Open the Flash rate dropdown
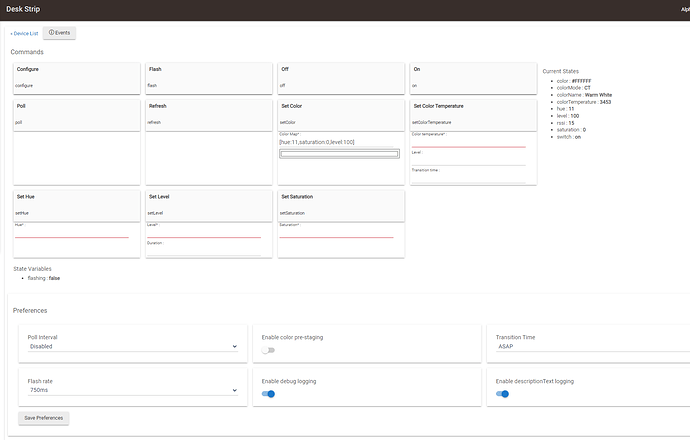The image size is (690, 440). [x=133, y=390]
